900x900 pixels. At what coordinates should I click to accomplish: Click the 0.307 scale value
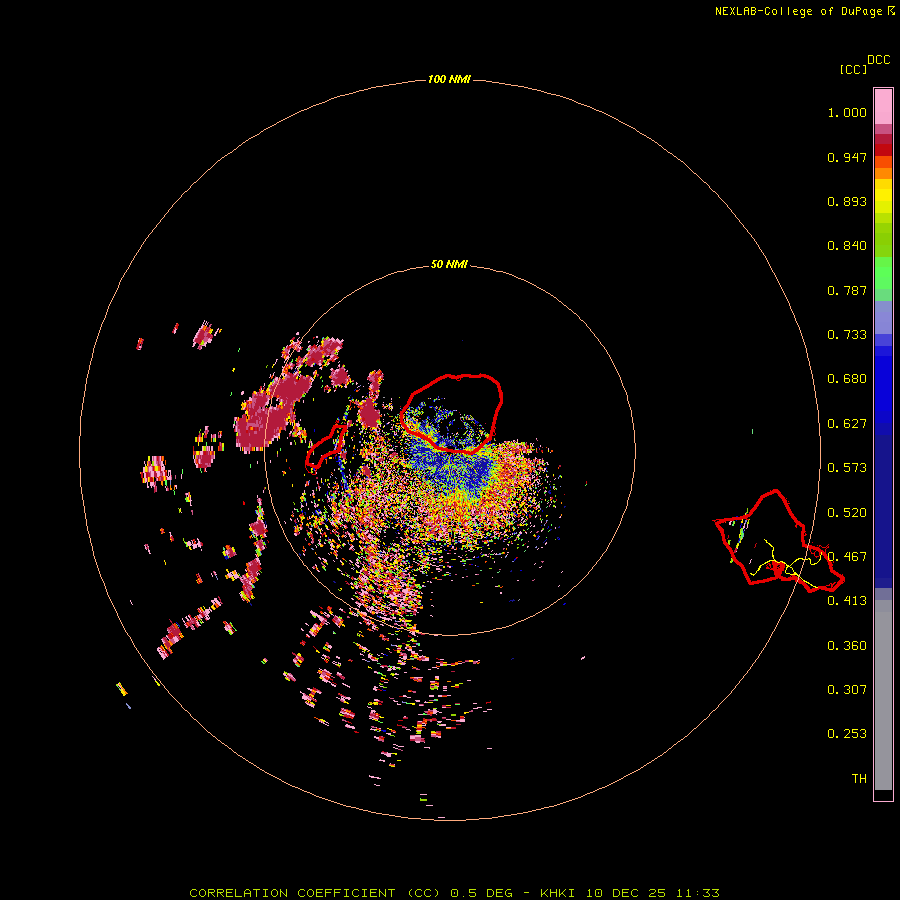847,690
